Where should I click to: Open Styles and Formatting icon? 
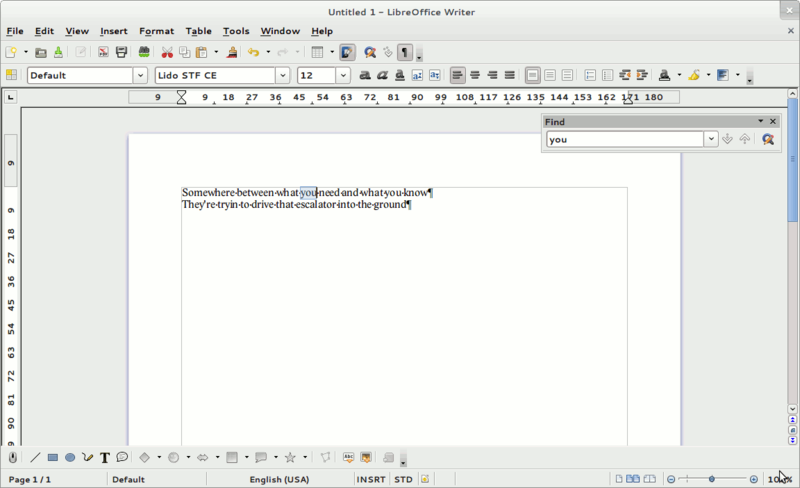pos(11,75)
